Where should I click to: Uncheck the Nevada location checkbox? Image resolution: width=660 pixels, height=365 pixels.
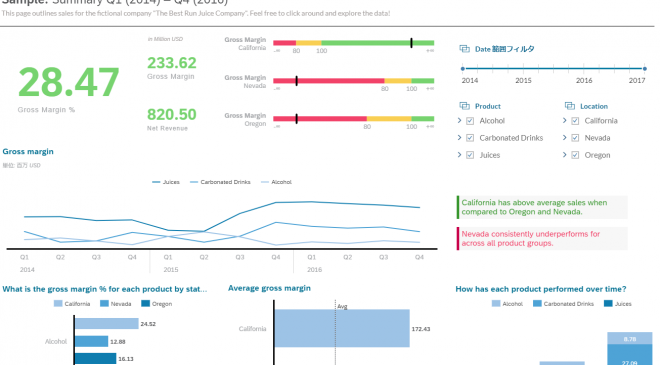(x=575, y=138)
